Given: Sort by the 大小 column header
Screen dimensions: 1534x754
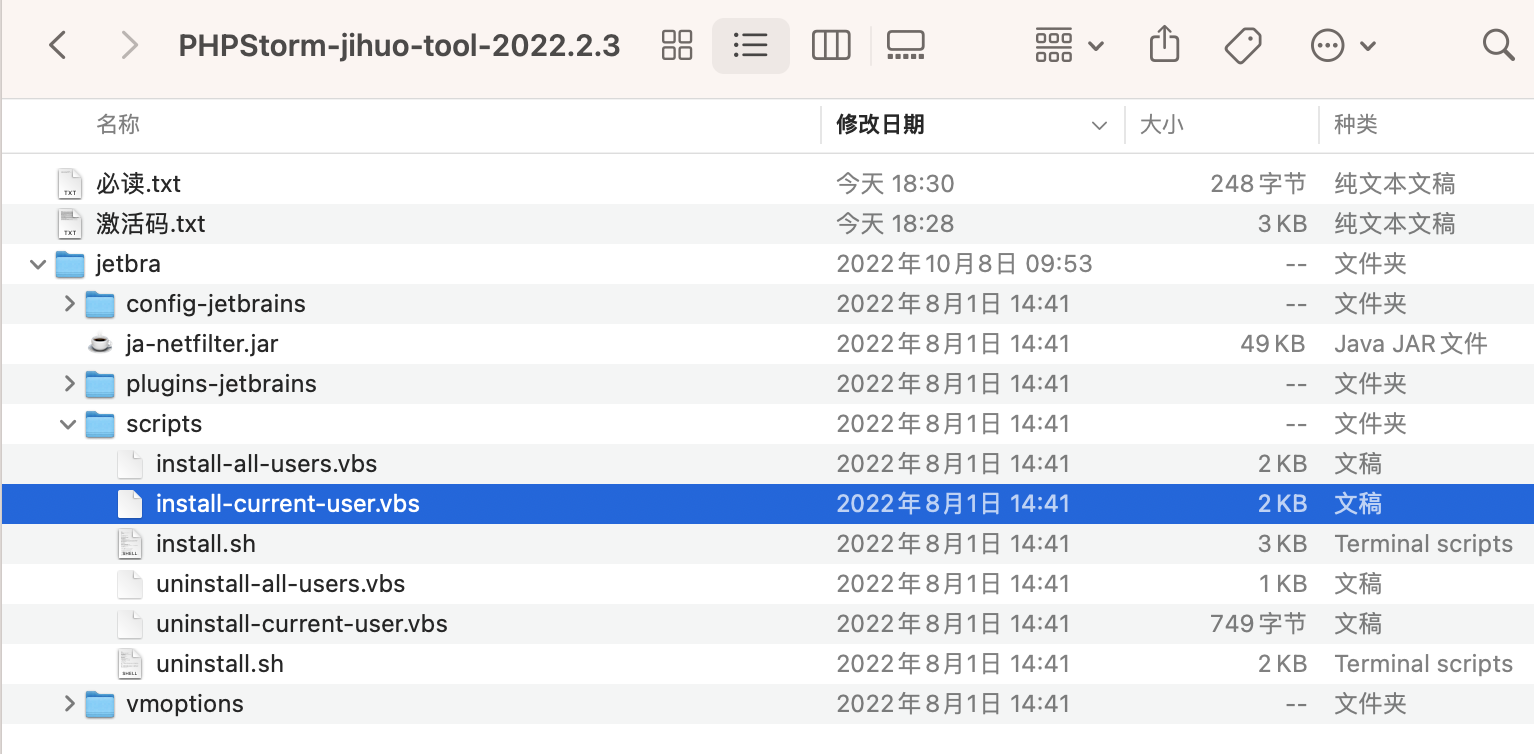Looking at the screenshot, I should (x=1161, y=124).
